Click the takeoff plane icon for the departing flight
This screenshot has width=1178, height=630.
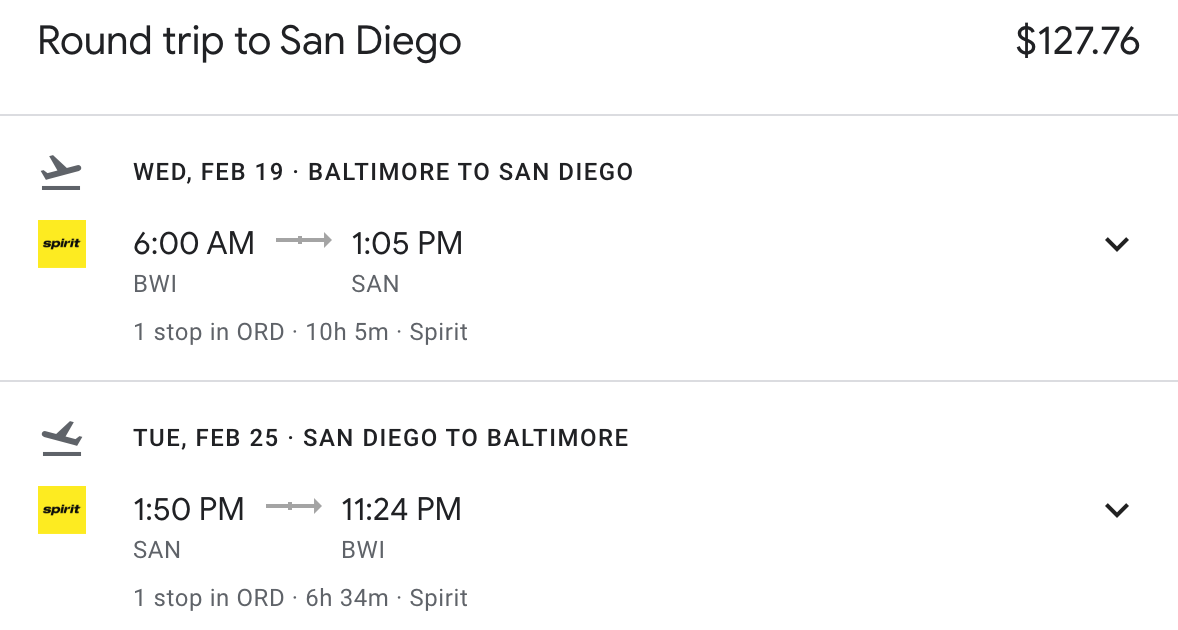pyautogui.click(x=61, y=173)
